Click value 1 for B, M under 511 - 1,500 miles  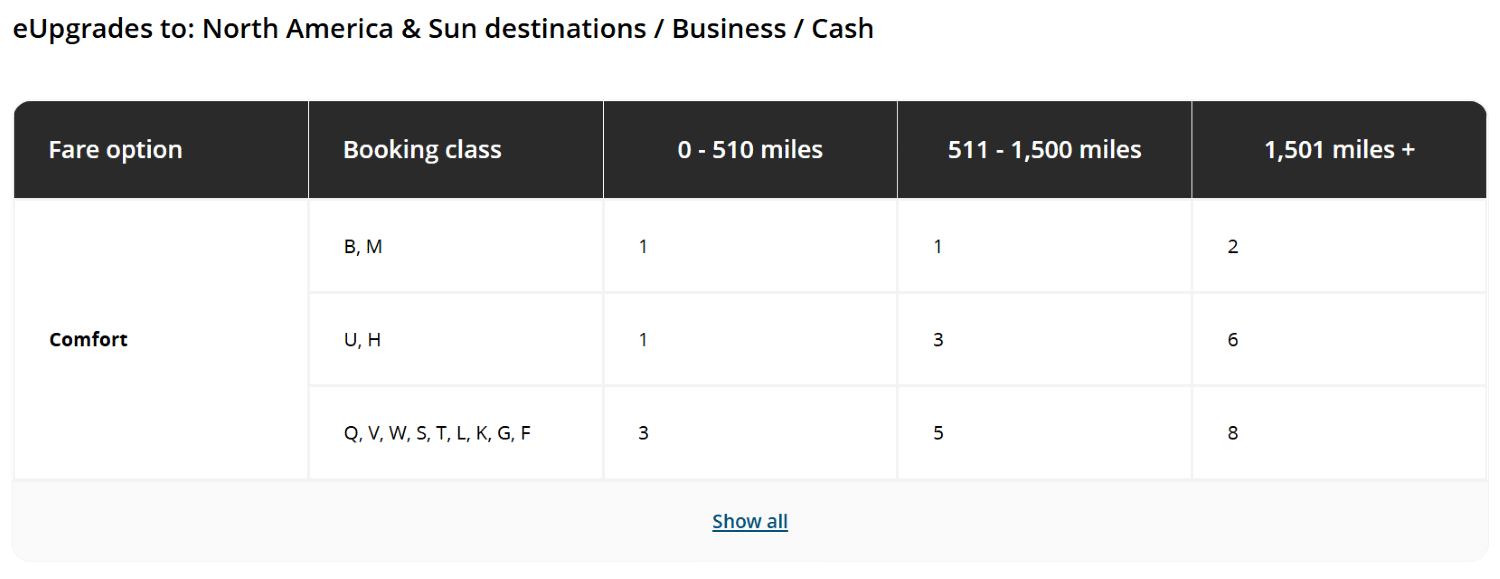937,245
